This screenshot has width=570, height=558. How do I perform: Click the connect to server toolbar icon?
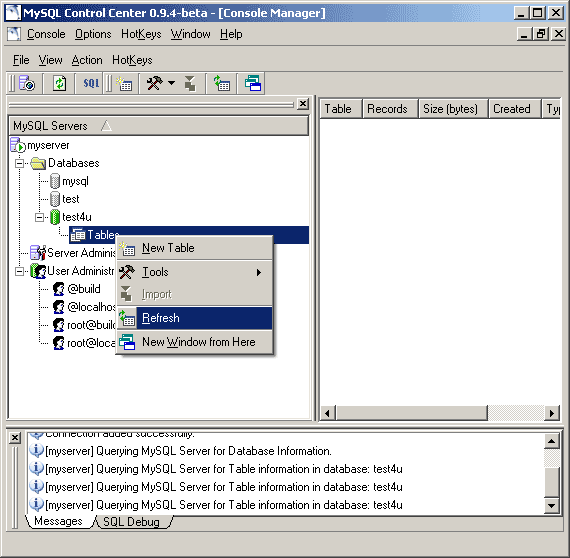coord(27,83)
